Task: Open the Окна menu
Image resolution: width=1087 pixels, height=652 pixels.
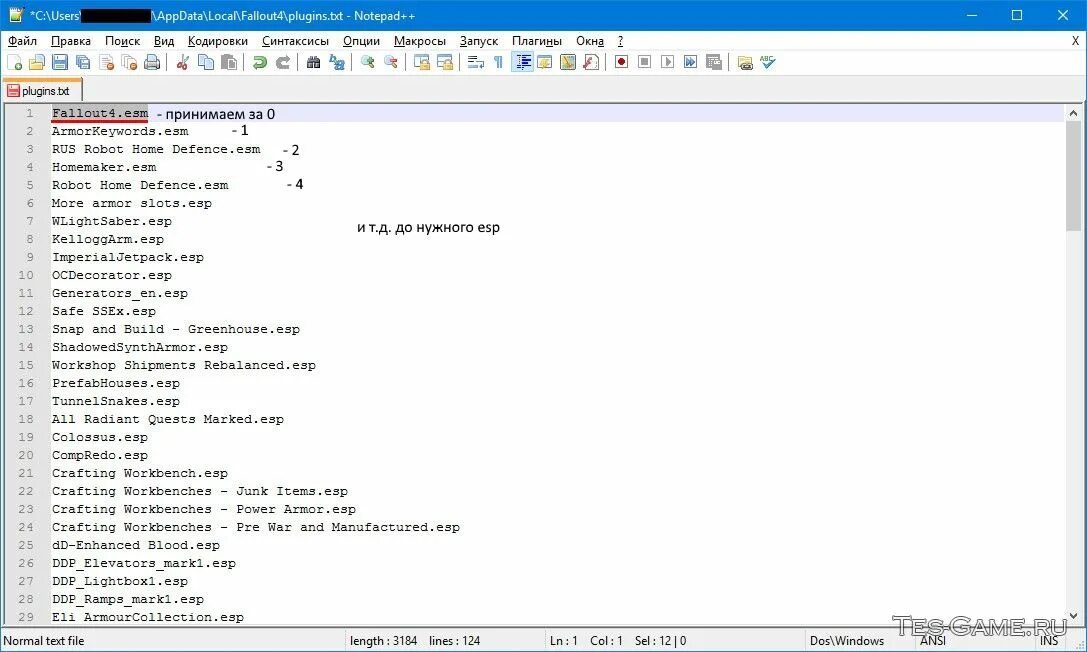Action: point(590,41)
